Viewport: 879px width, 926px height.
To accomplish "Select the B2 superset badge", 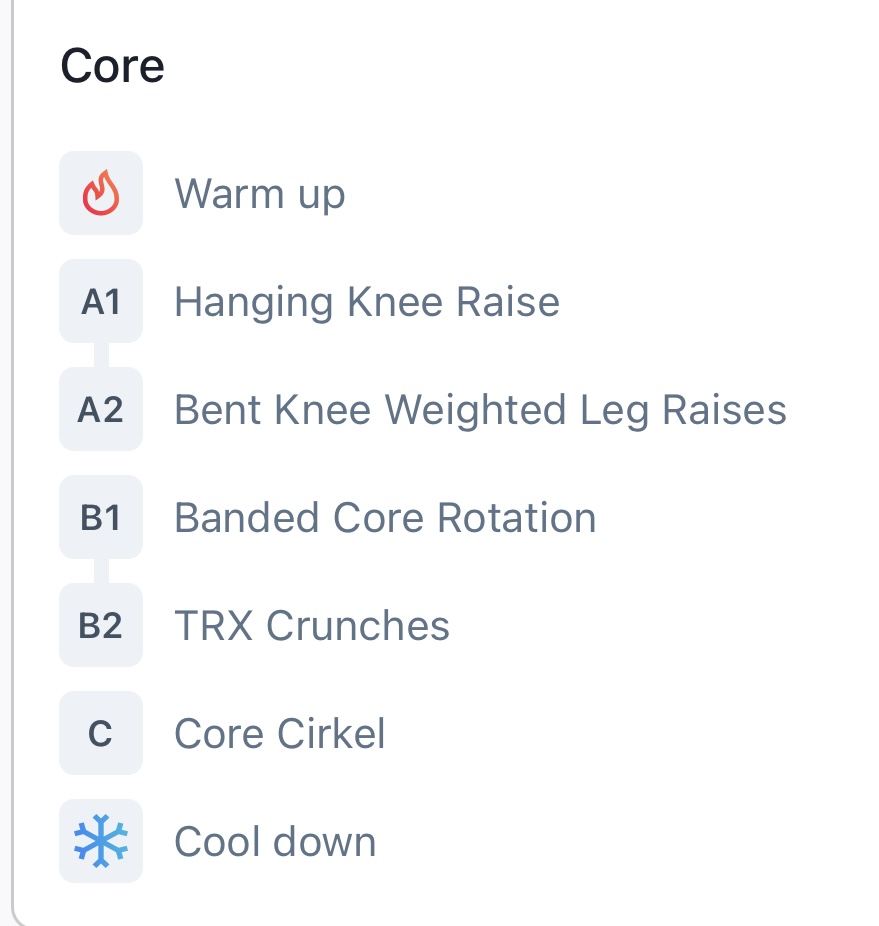I will (x=101, y=625).
